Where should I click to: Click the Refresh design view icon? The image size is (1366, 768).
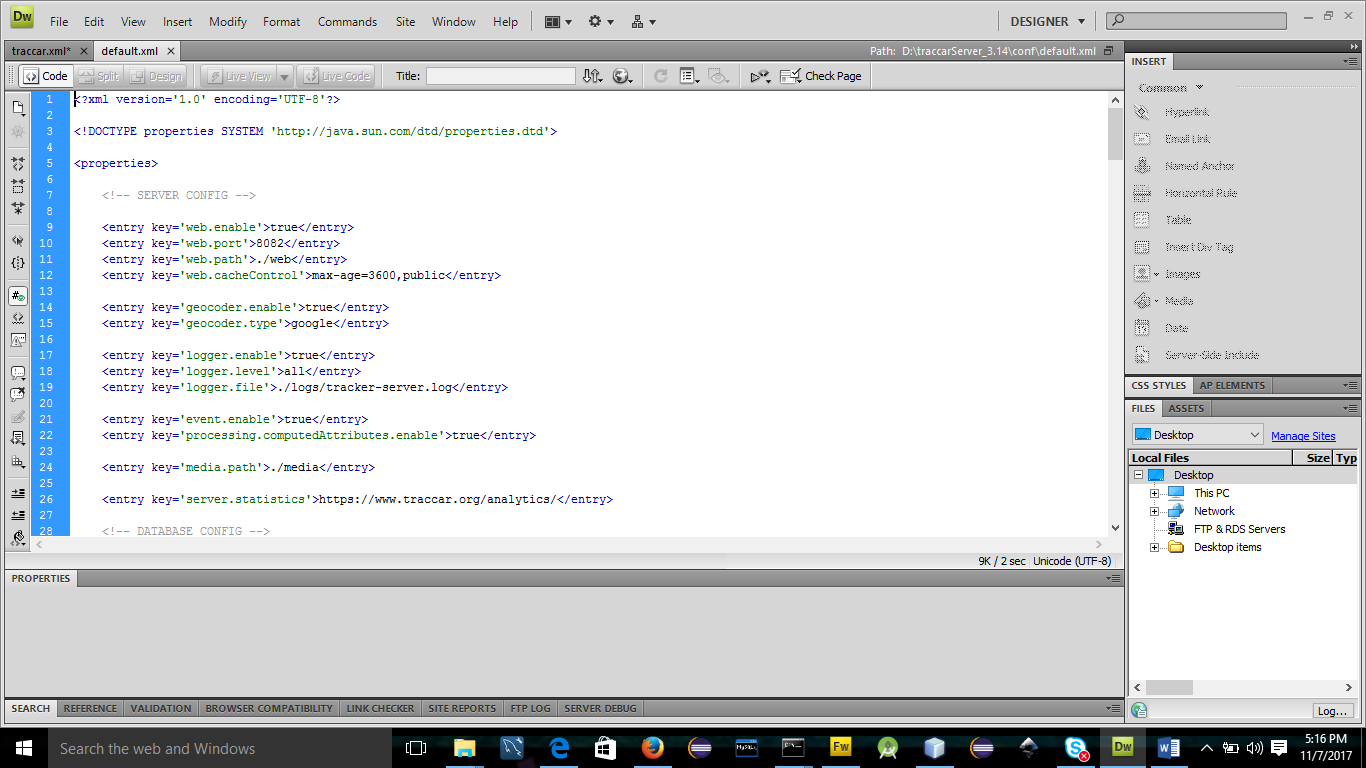tap(660, 76)
